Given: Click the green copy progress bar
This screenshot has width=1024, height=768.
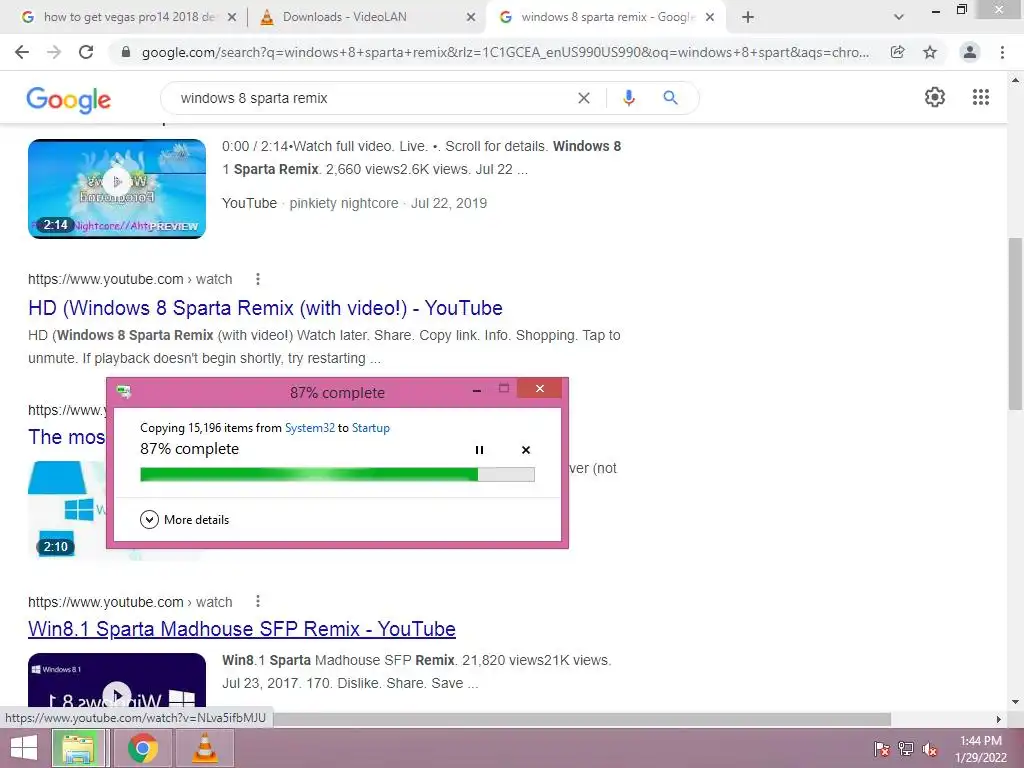Looking at the screenshot, I should click(337, 474).
